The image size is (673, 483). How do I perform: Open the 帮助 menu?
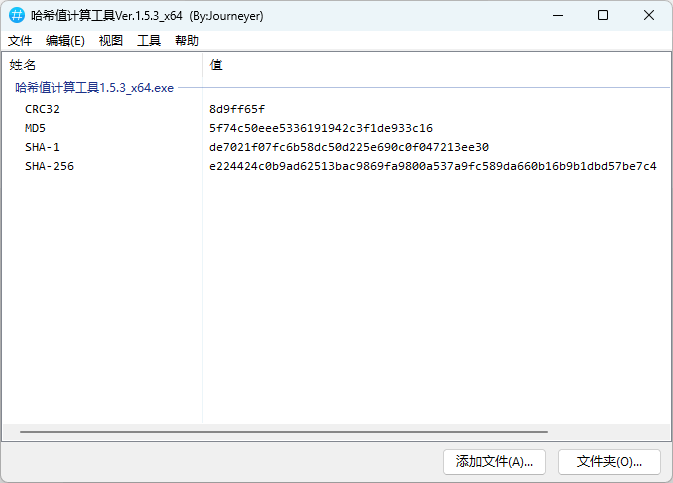[187, 41]
